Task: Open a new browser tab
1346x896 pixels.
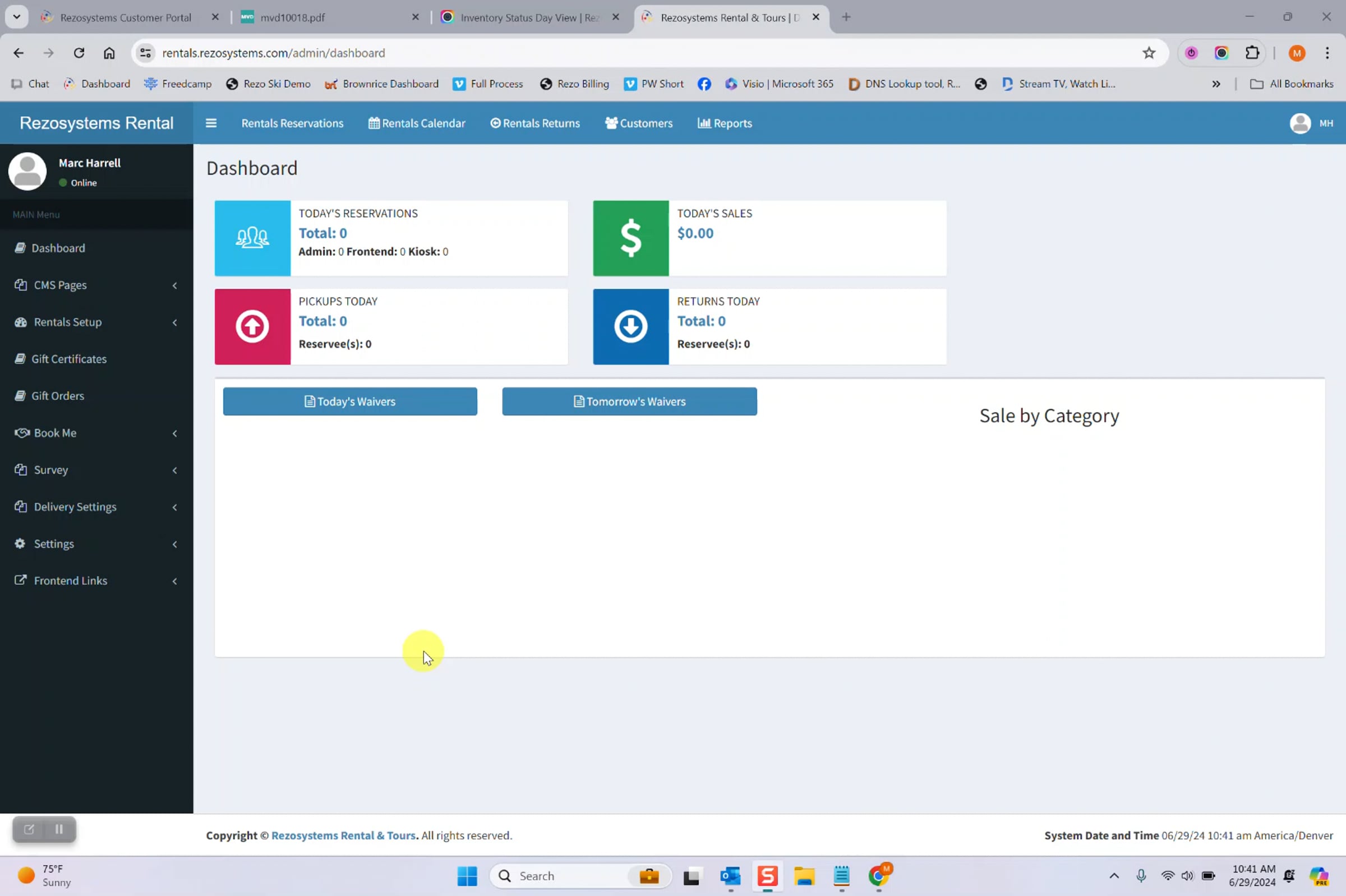Action: (x=846, y=17)
